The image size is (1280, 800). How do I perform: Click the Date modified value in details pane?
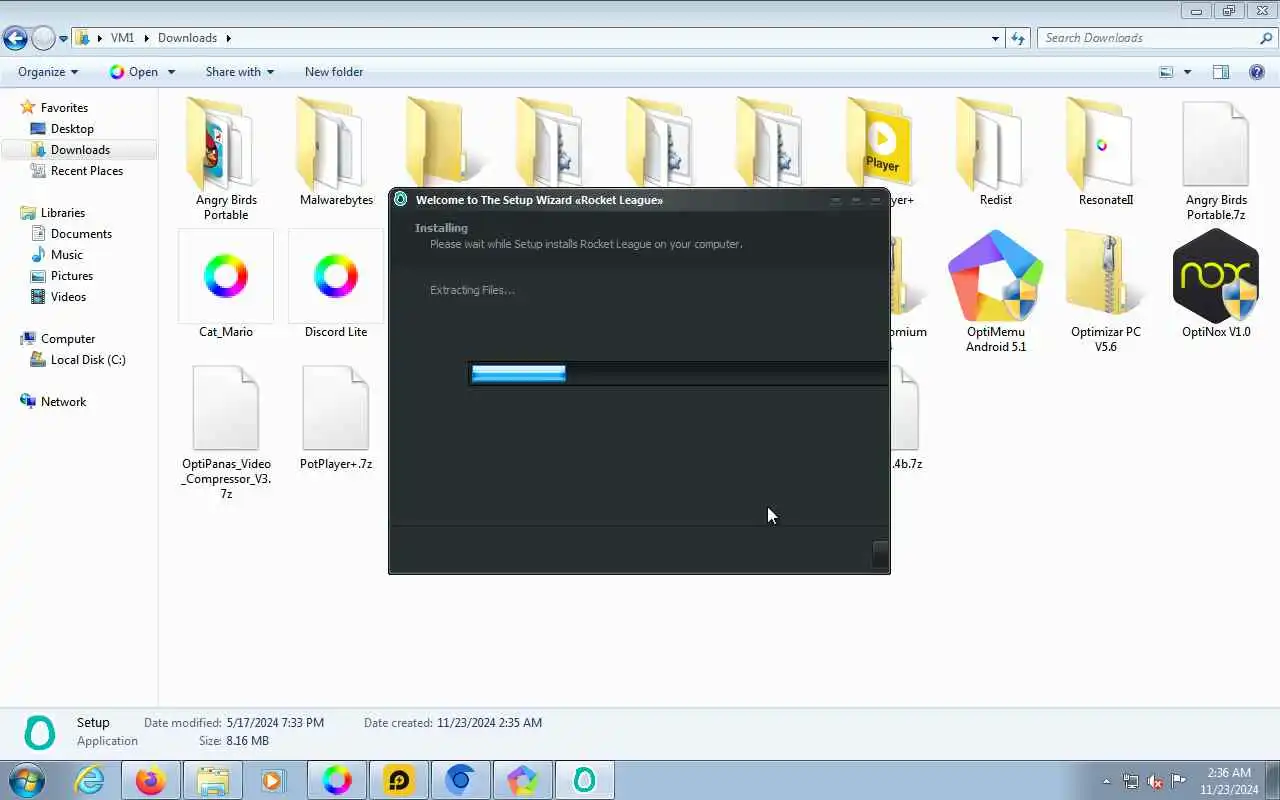275,722
